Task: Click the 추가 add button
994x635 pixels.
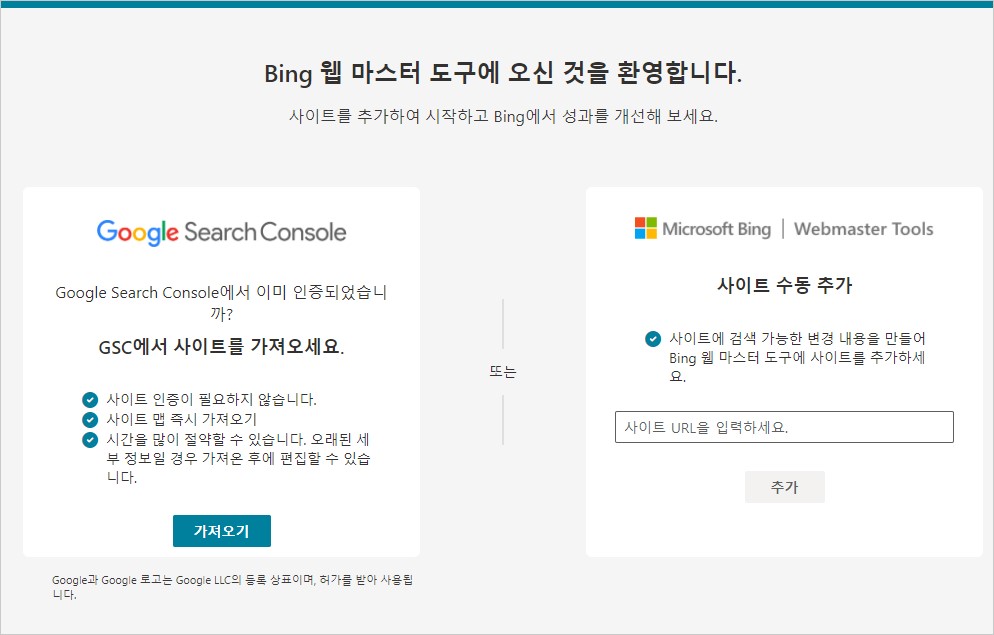Action: click(x=785, y=487)
